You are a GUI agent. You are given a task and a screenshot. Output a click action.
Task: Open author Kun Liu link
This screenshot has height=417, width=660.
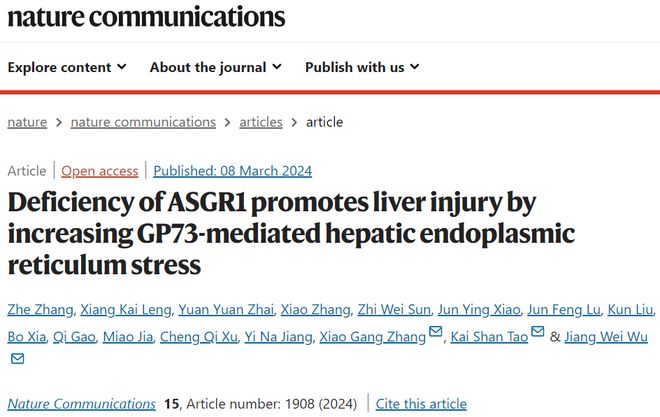point(630,310)
